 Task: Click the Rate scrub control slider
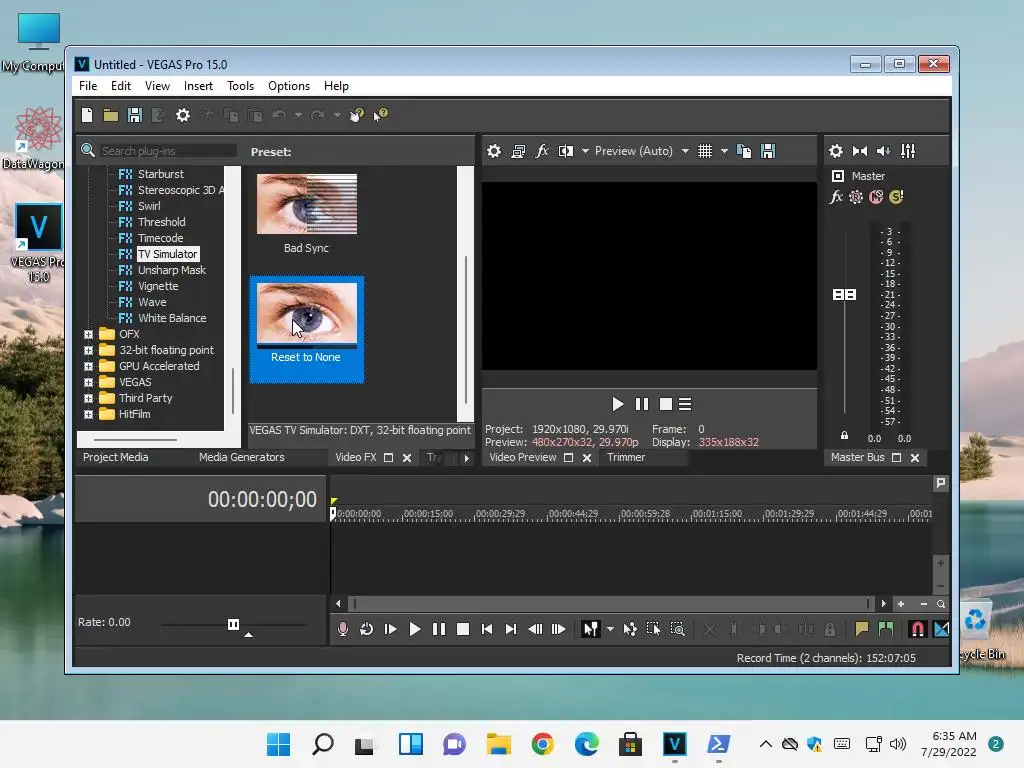[233, 625]
